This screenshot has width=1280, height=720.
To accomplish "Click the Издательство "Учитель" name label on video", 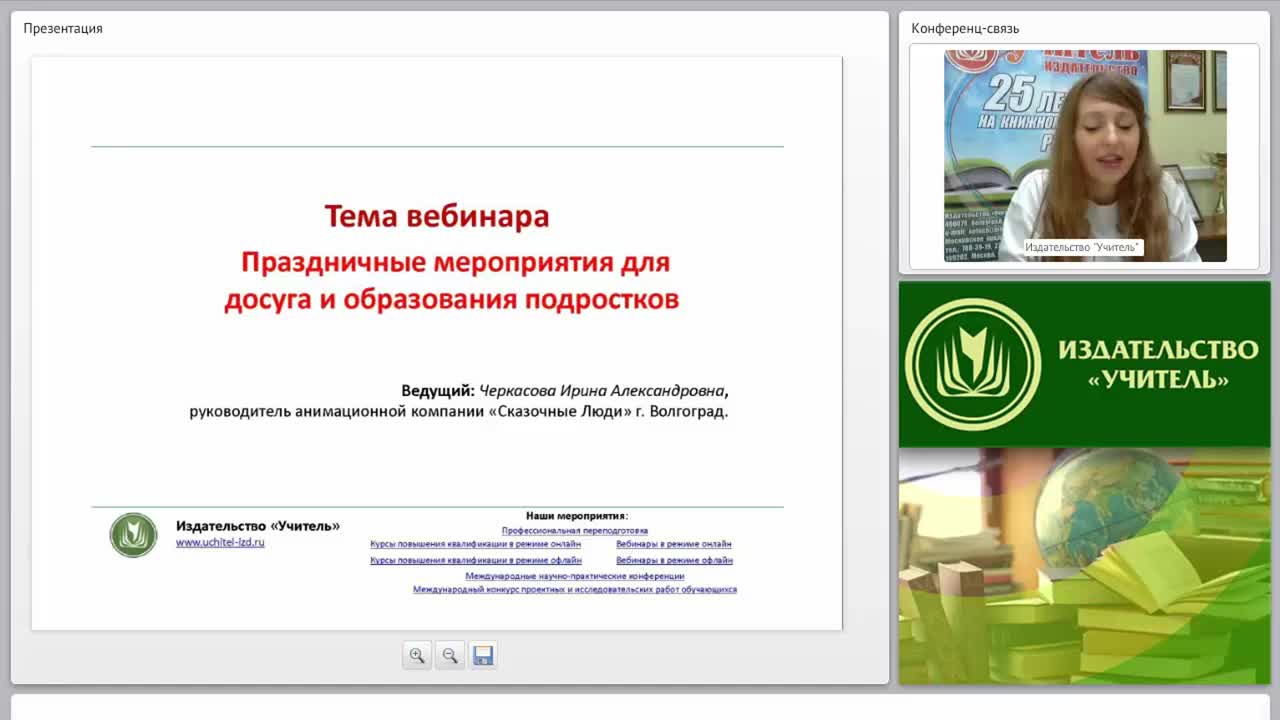I will 1082,247.
